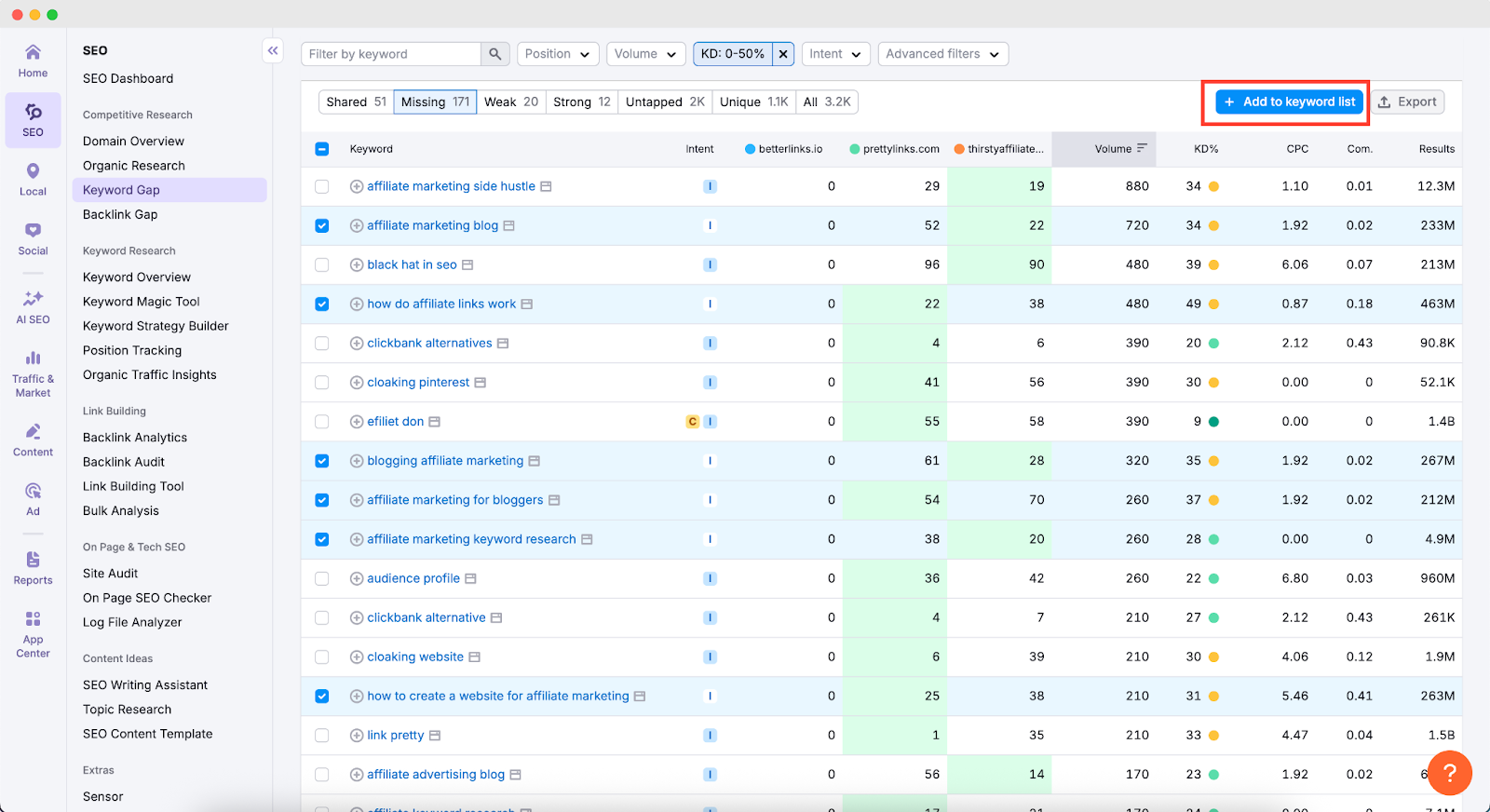The height and width of the screenshot is (812, 1490).
Task: Collapse the SEO side menu panel
Action: (x=273, y=51)
